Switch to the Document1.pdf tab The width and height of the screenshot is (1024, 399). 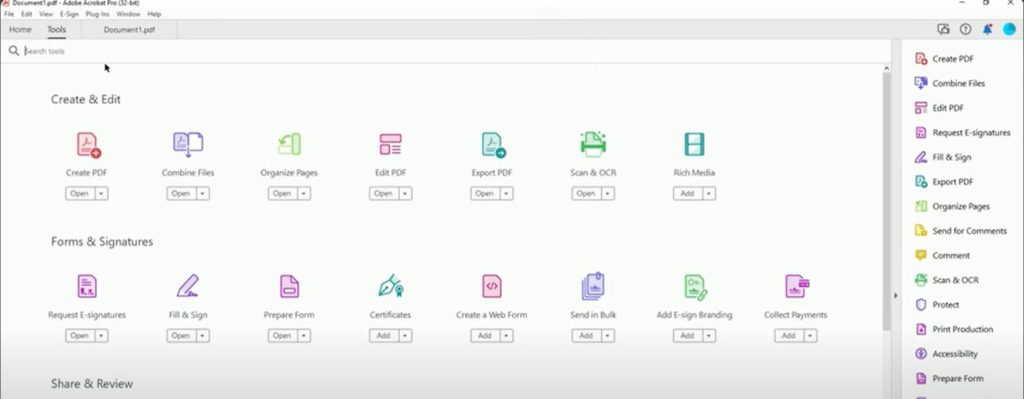pyautogui.click(x=129, y=30)
